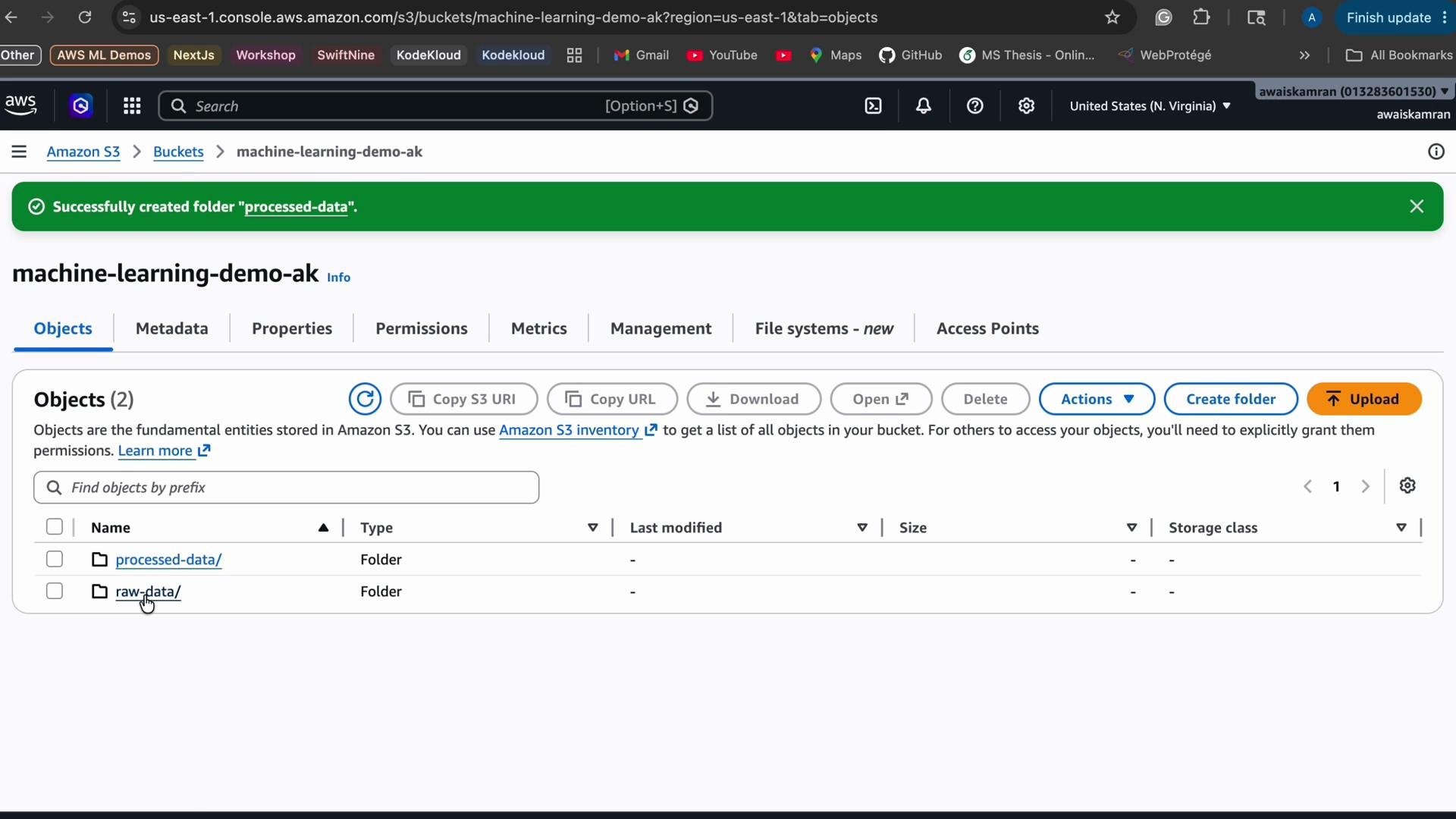Screen dimensions: 1456x819
Task: Go to Amazon S3 breadcrumb
Action: [x=83, y=152]
